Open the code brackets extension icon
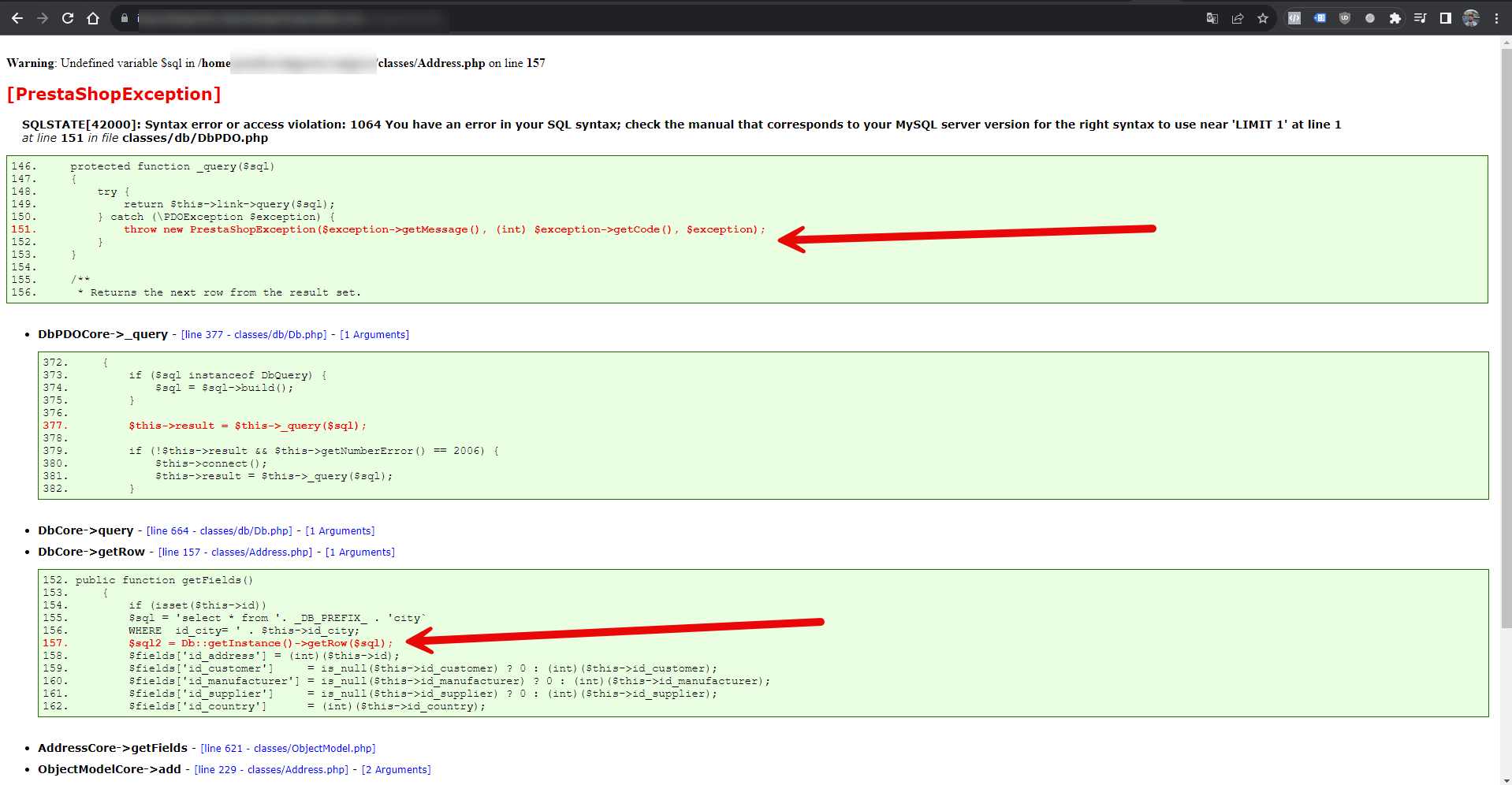The height and width of the screenshot is (785, 1512). coord(1294,18)
